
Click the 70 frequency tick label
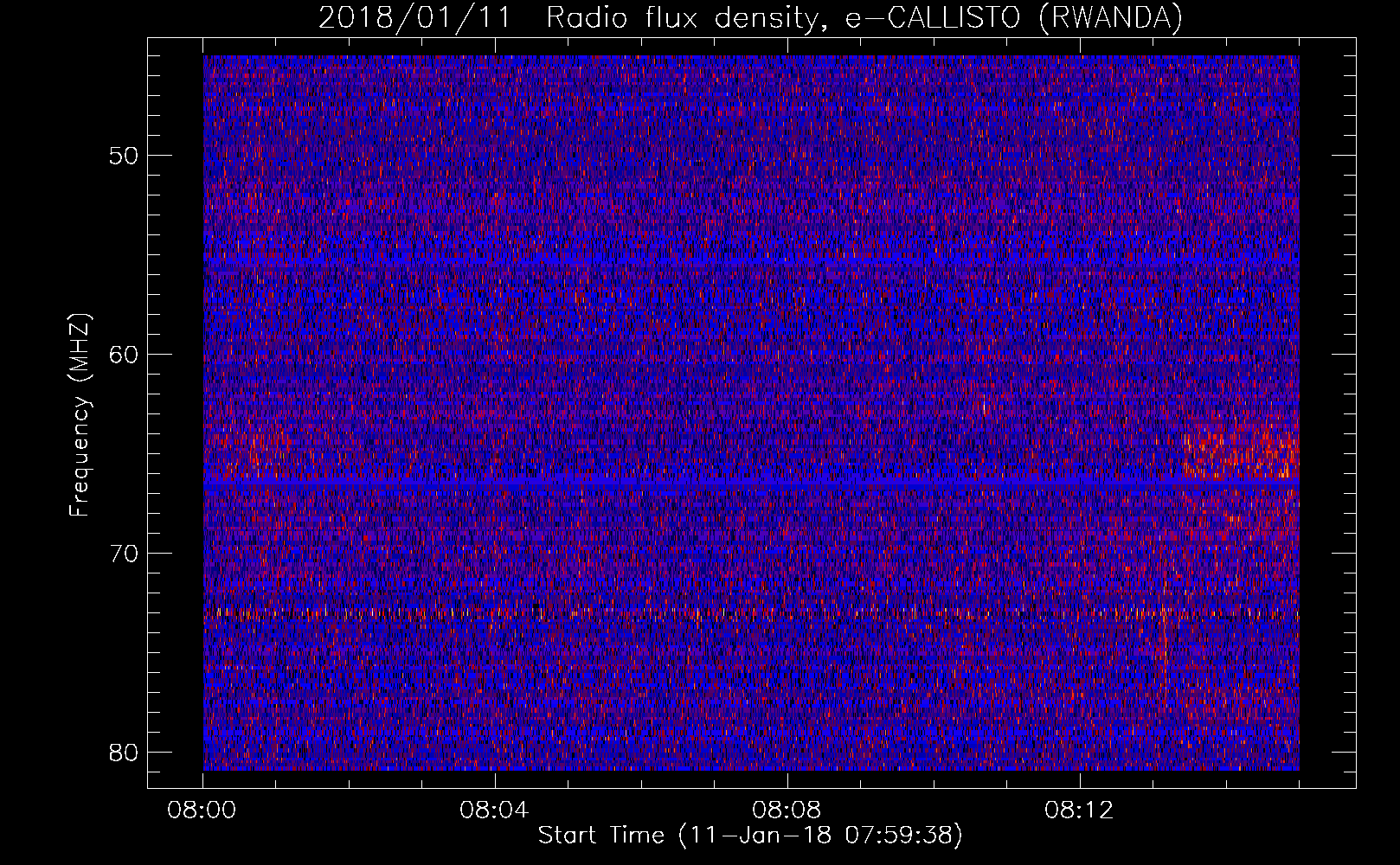click(124, 554)
